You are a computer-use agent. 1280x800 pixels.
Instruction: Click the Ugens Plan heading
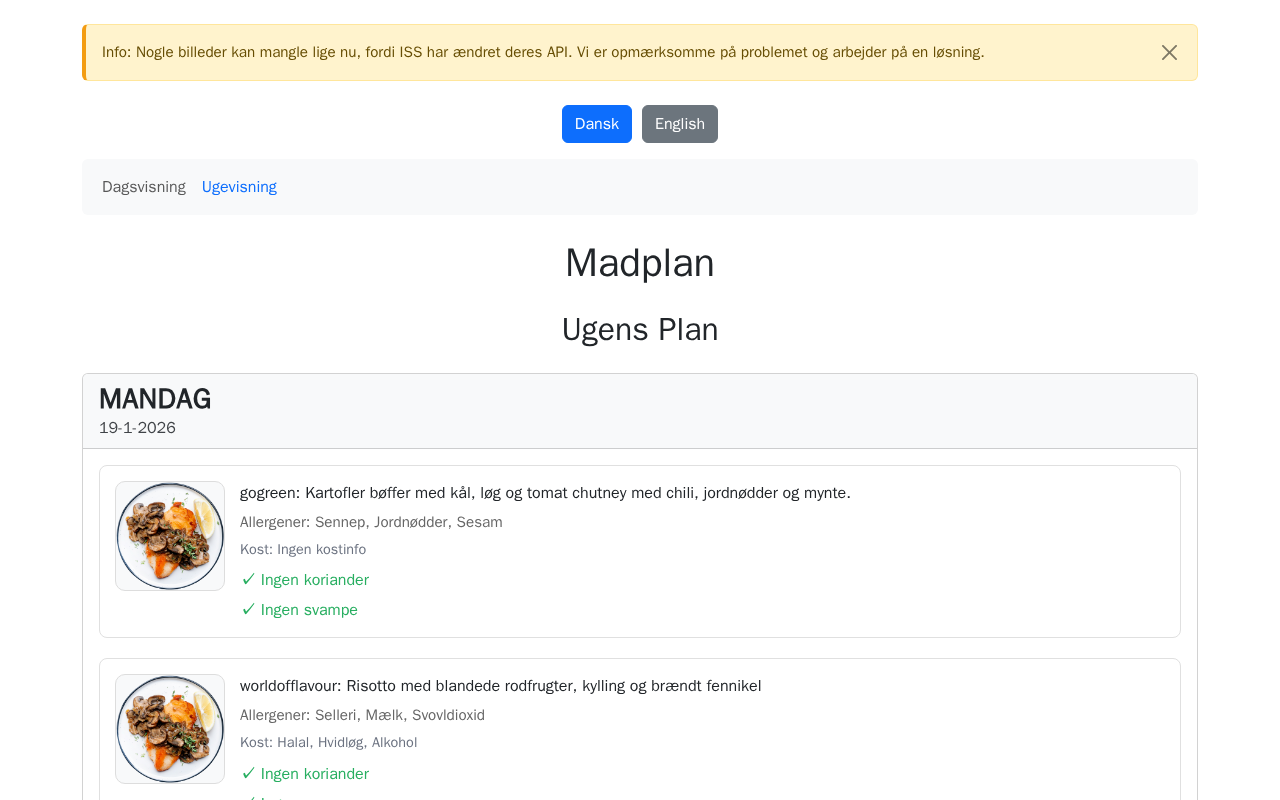click(x=640, y=330)
